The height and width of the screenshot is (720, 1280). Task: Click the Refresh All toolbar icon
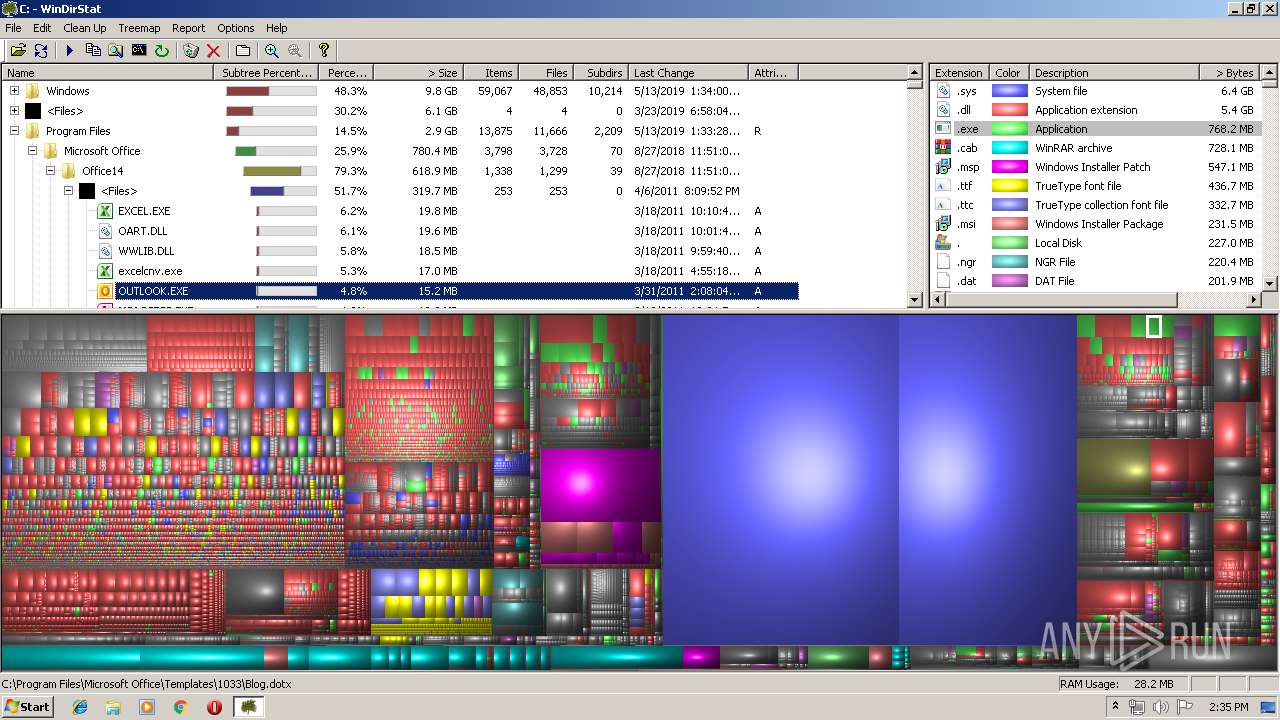click(x=41, y=50)
